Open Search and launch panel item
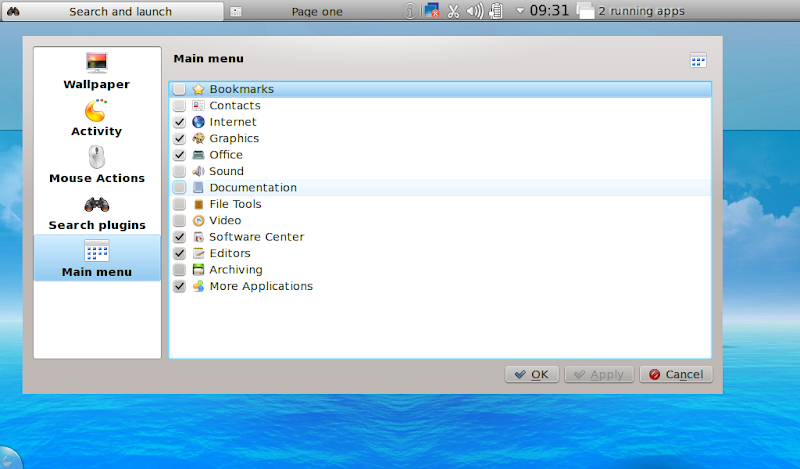The width and height of the screenshot is (800, 469). point(120,12)
